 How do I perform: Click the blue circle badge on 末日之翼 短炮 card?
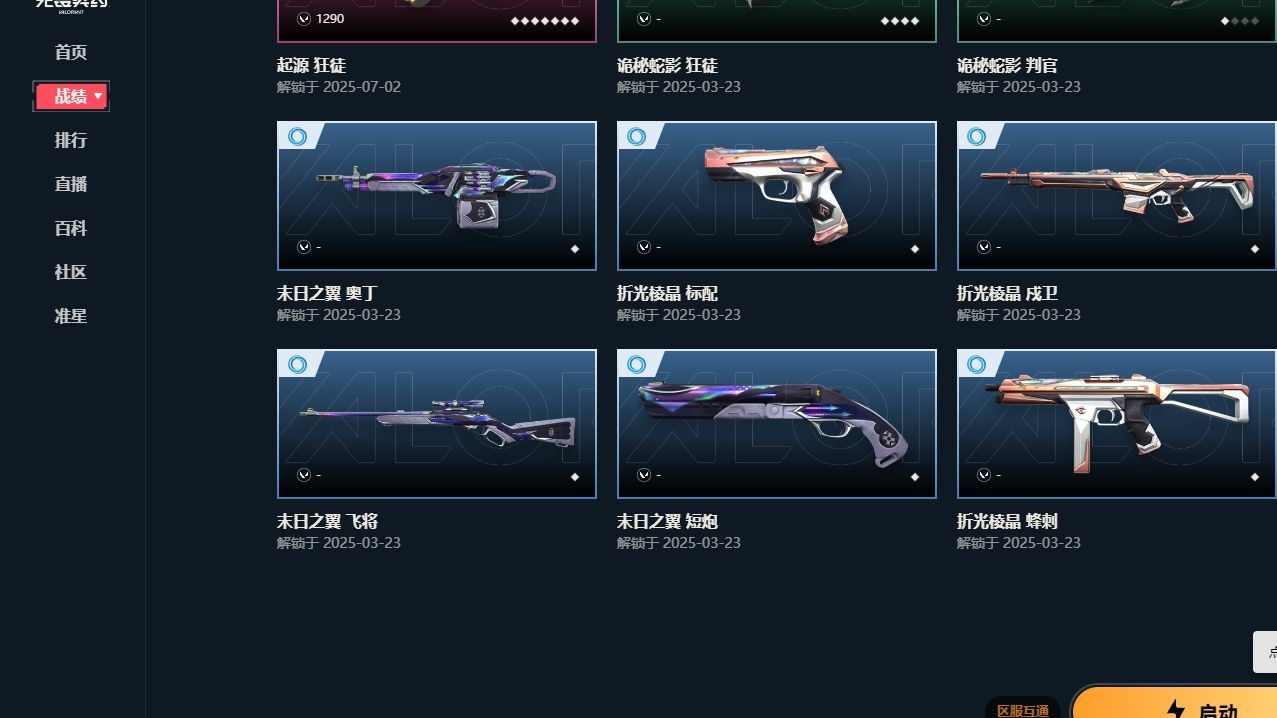click(x=637, y=364)
